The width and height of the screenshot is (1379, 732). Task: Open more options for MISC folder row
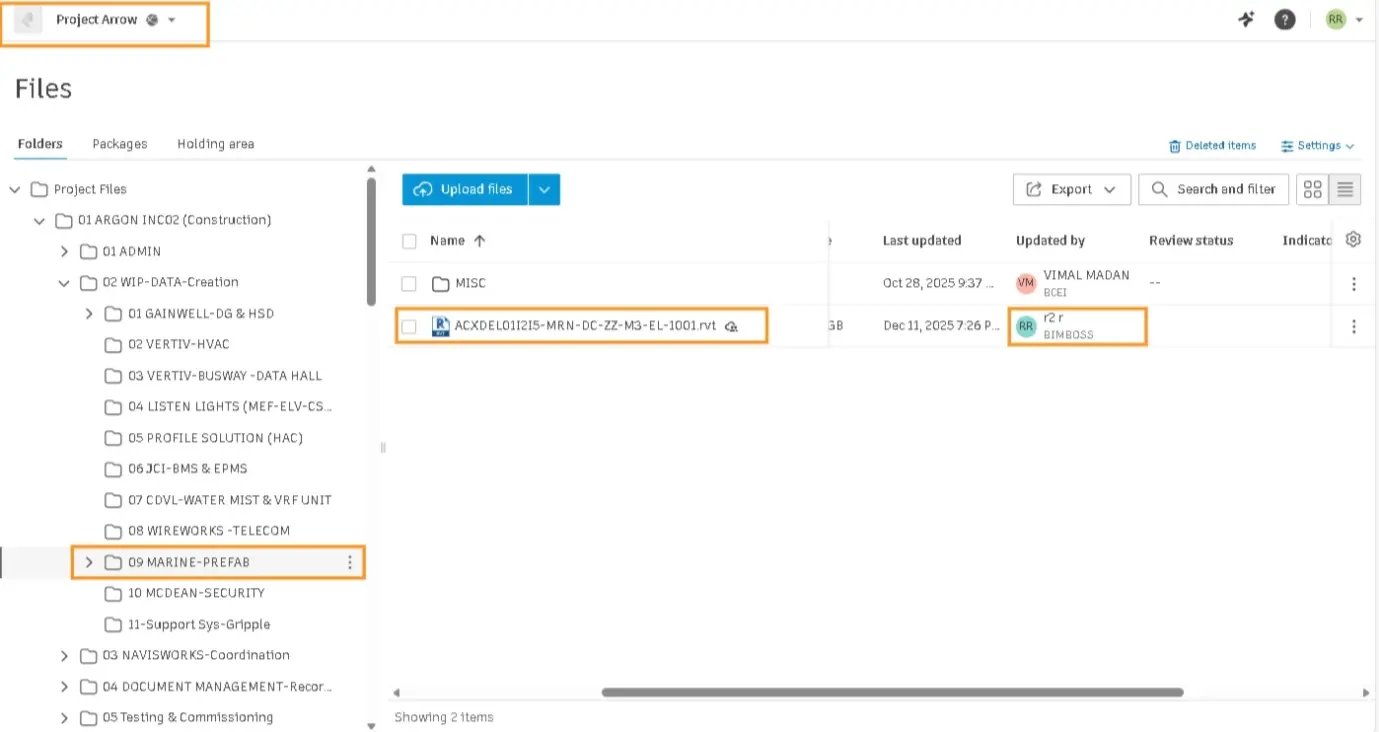(1354, 284)
